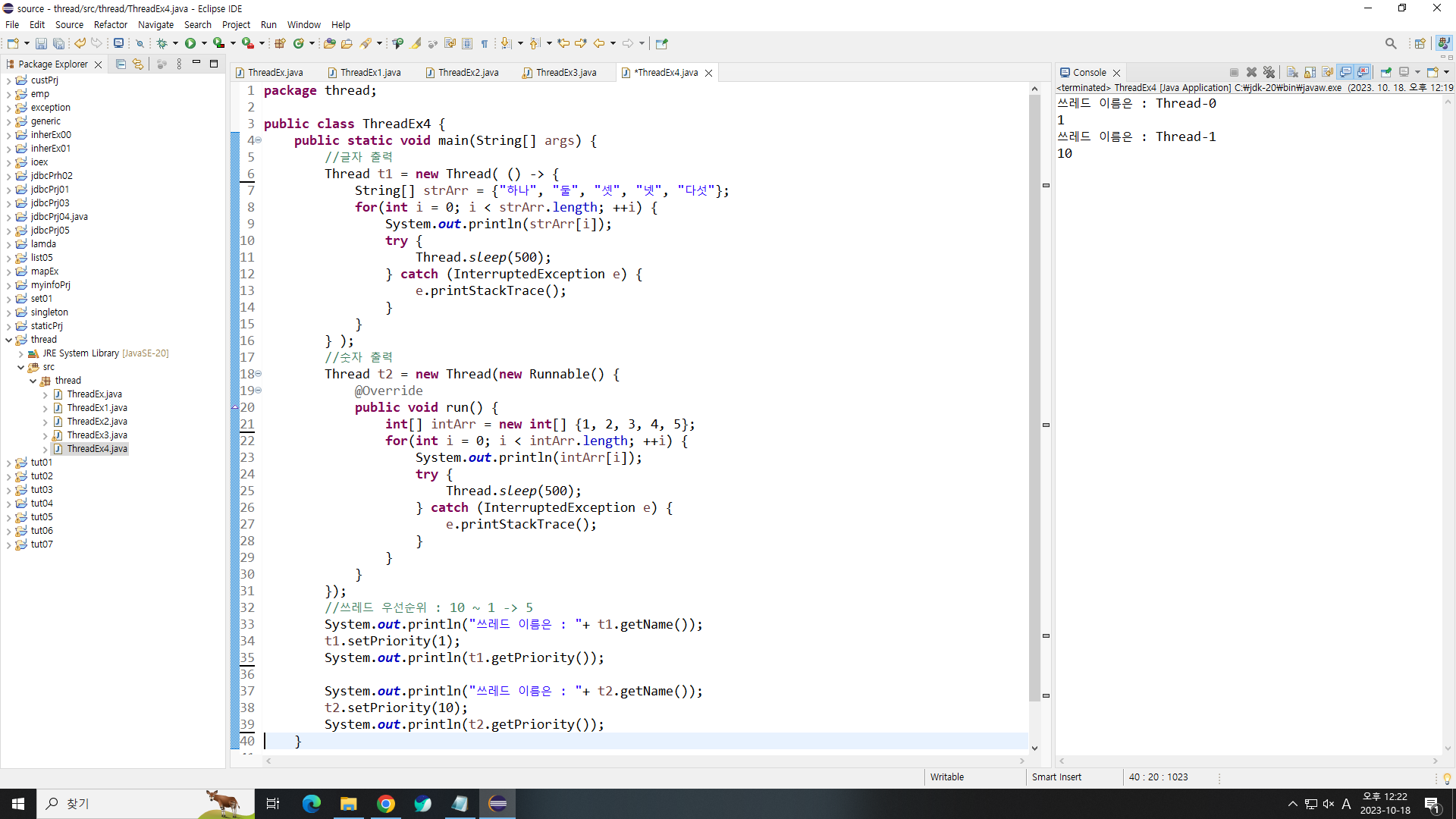The width and height of the screenshot is (1456, 819).
Task: Click the Pin Console icon
Action: point(1385,72)
